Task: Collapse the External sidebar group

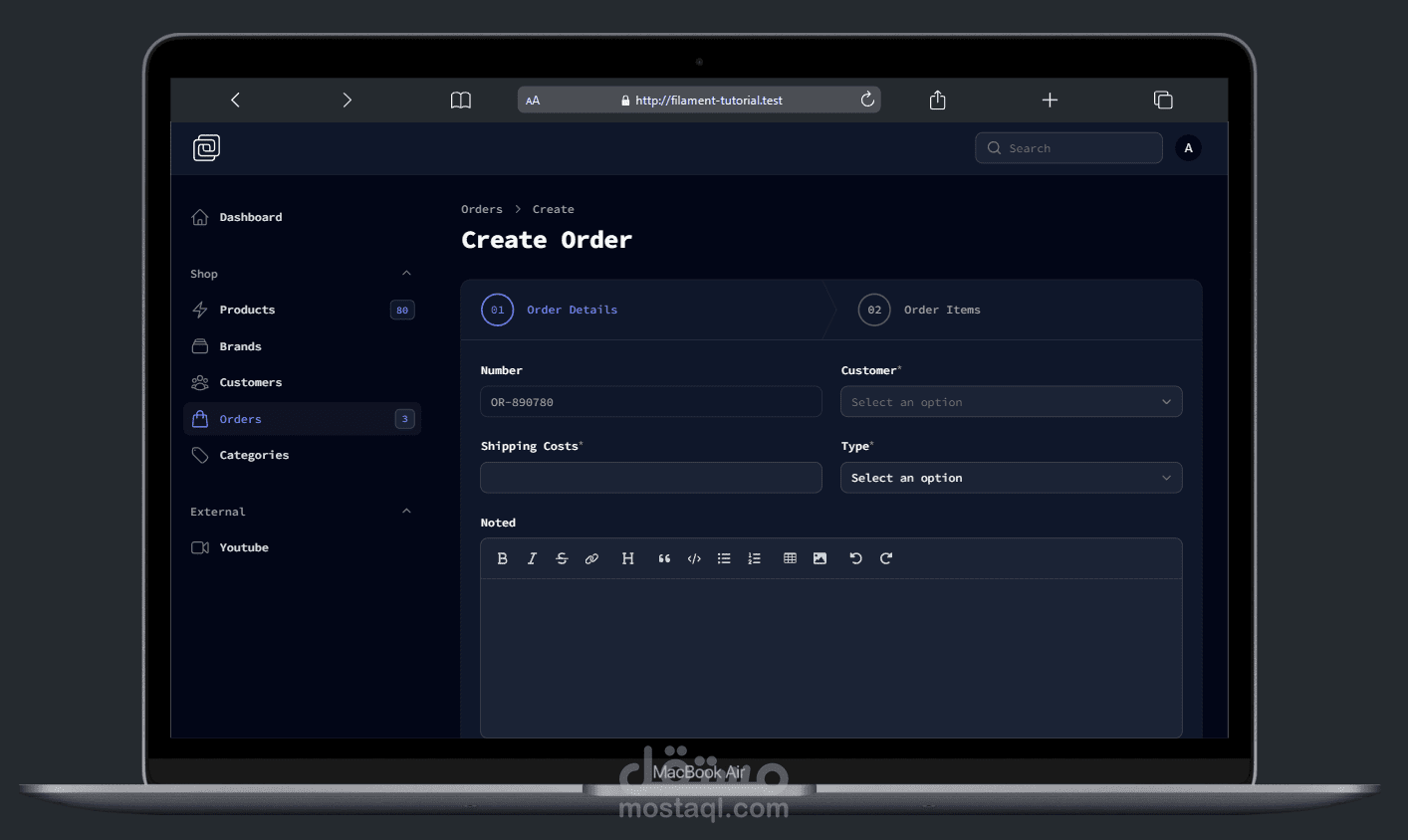Action: pyautogui.click(x=406, y=511)
